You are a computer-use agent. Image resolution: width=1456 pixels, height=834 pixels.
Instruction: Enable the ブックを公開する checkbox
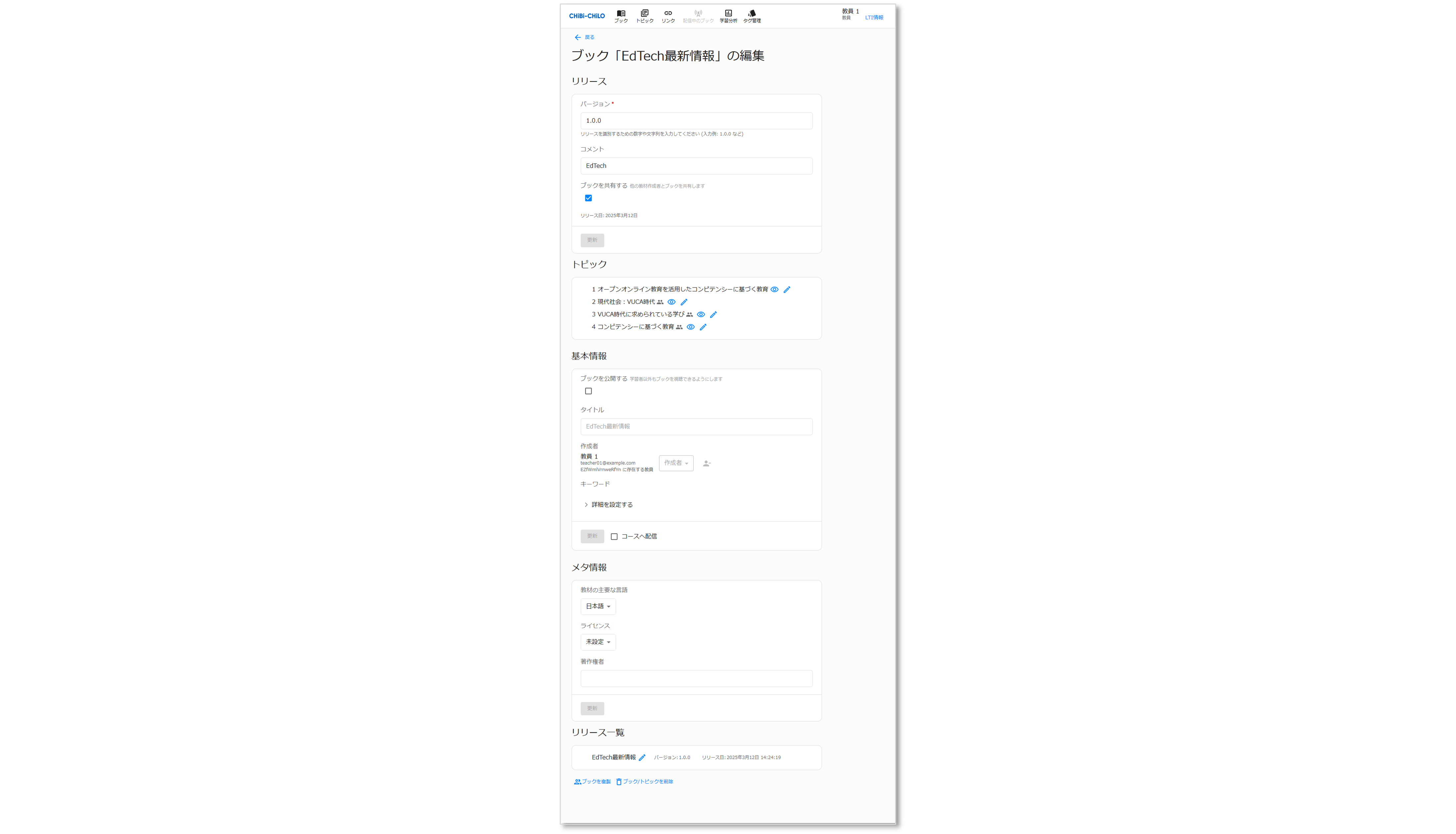(588, 391)
